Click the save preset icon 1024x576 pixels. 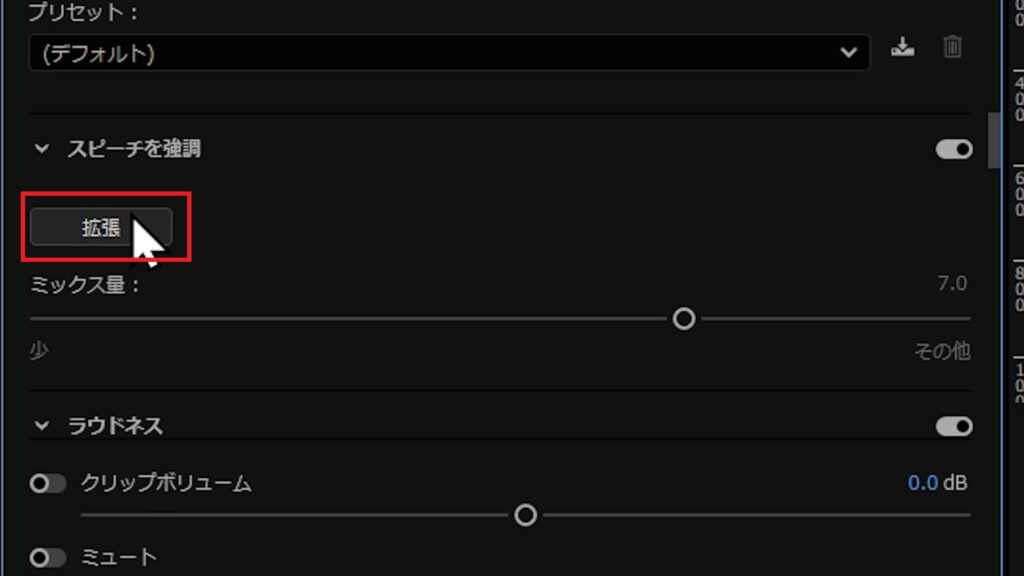903,47
